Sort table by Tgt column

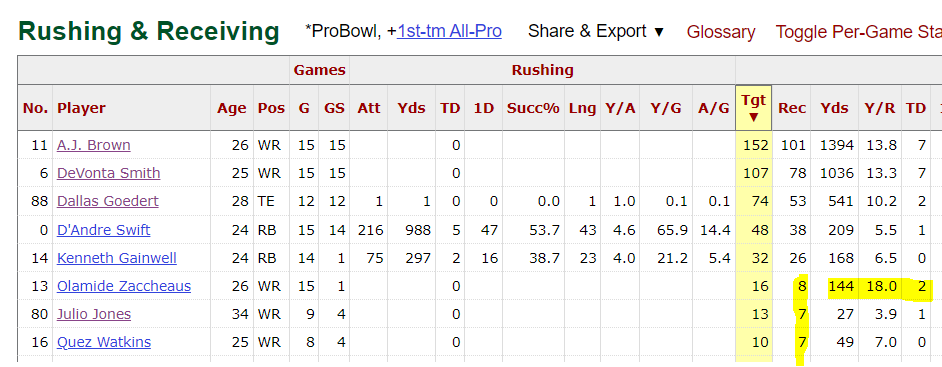[754, 108]
